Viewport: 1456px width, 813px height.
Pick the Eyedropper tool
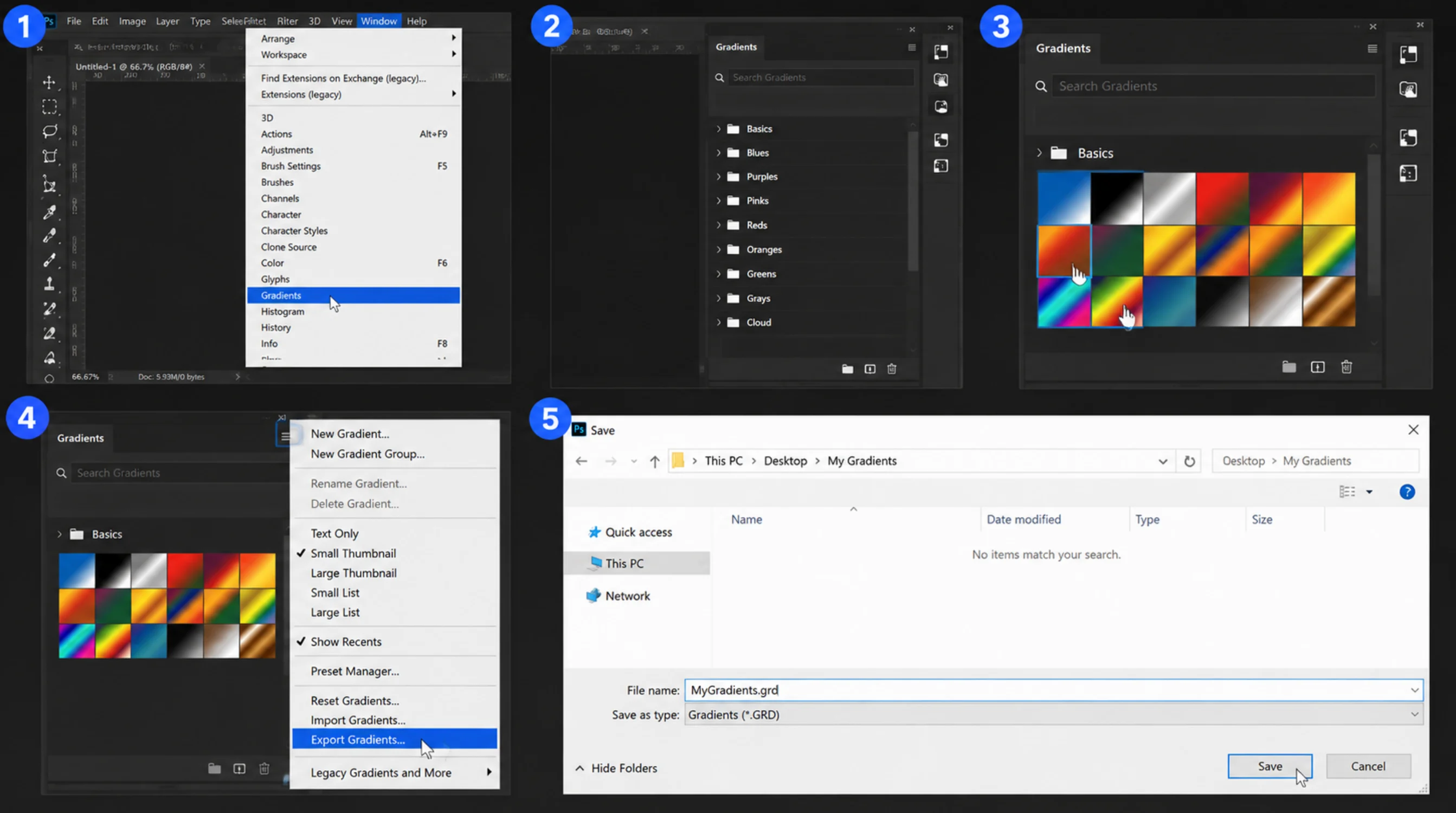49,212
